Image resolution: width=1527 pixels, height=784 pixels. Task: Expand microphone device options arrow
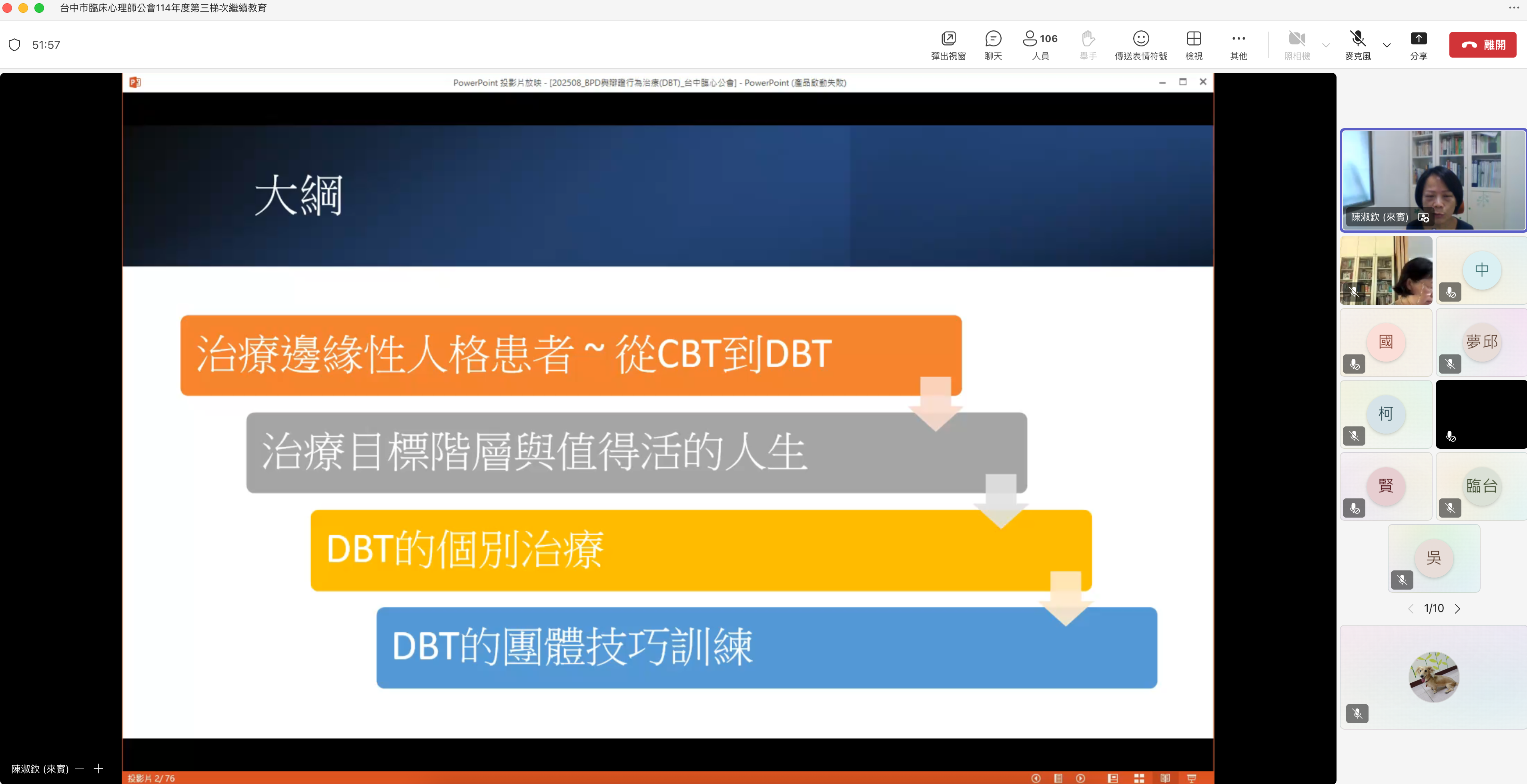1387,45
